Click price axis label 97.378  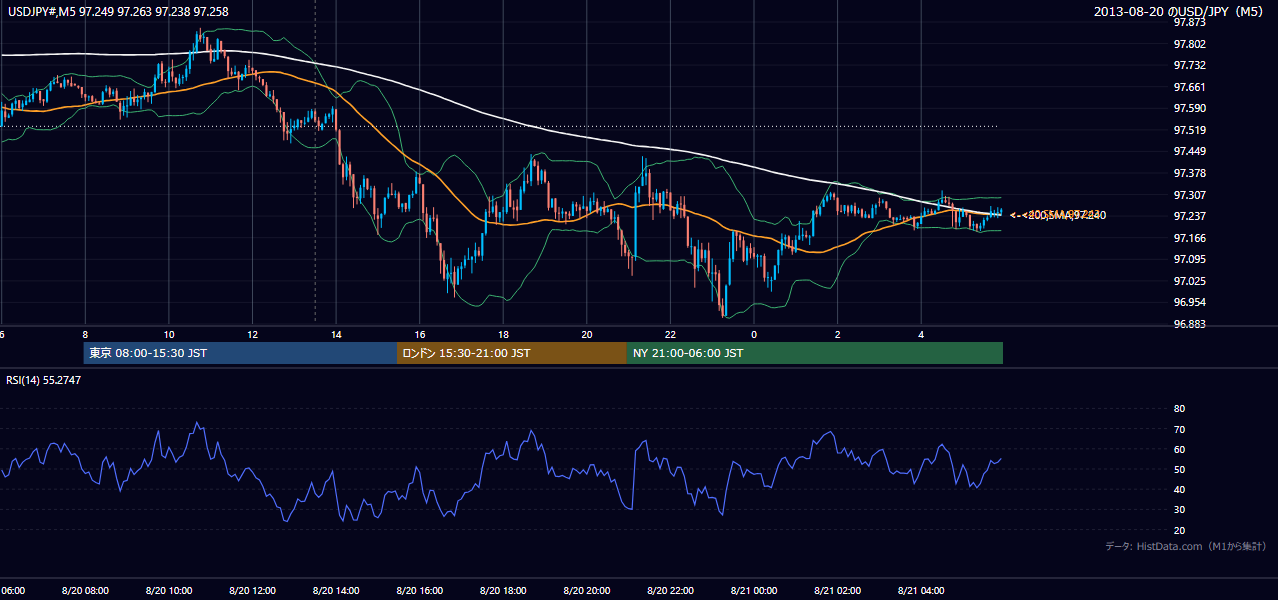pyautogui.click(x=1189, y=173)
